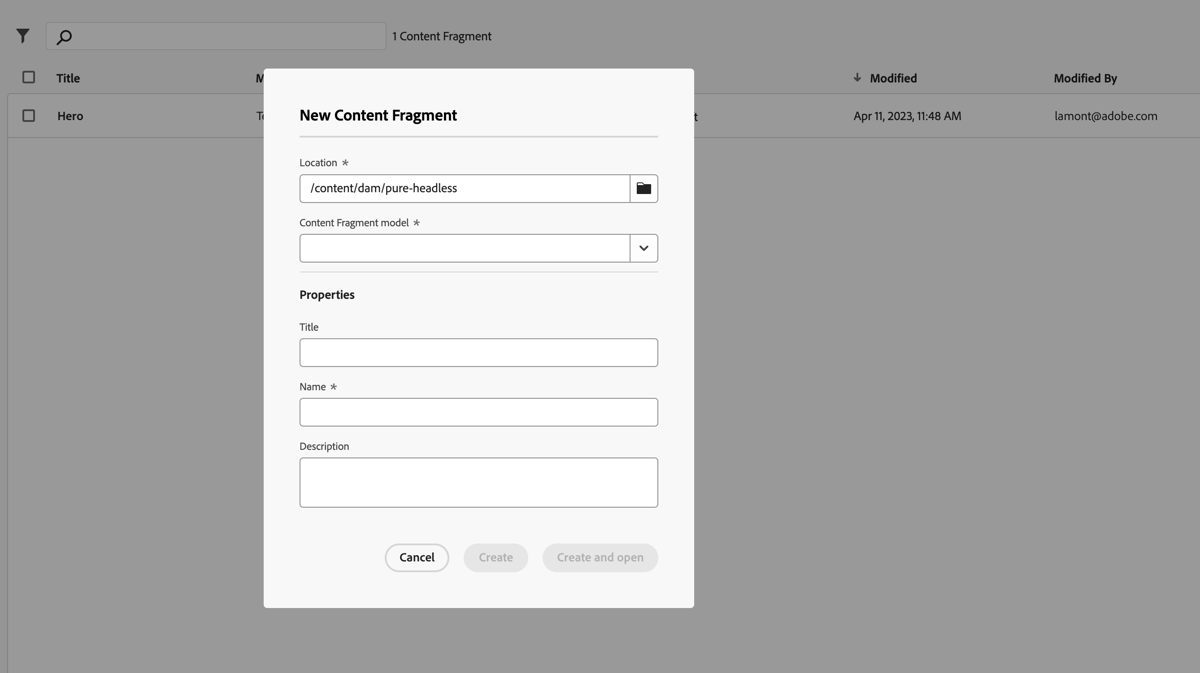Click into the Name input field
The image size is (1200, 673).
478,411
